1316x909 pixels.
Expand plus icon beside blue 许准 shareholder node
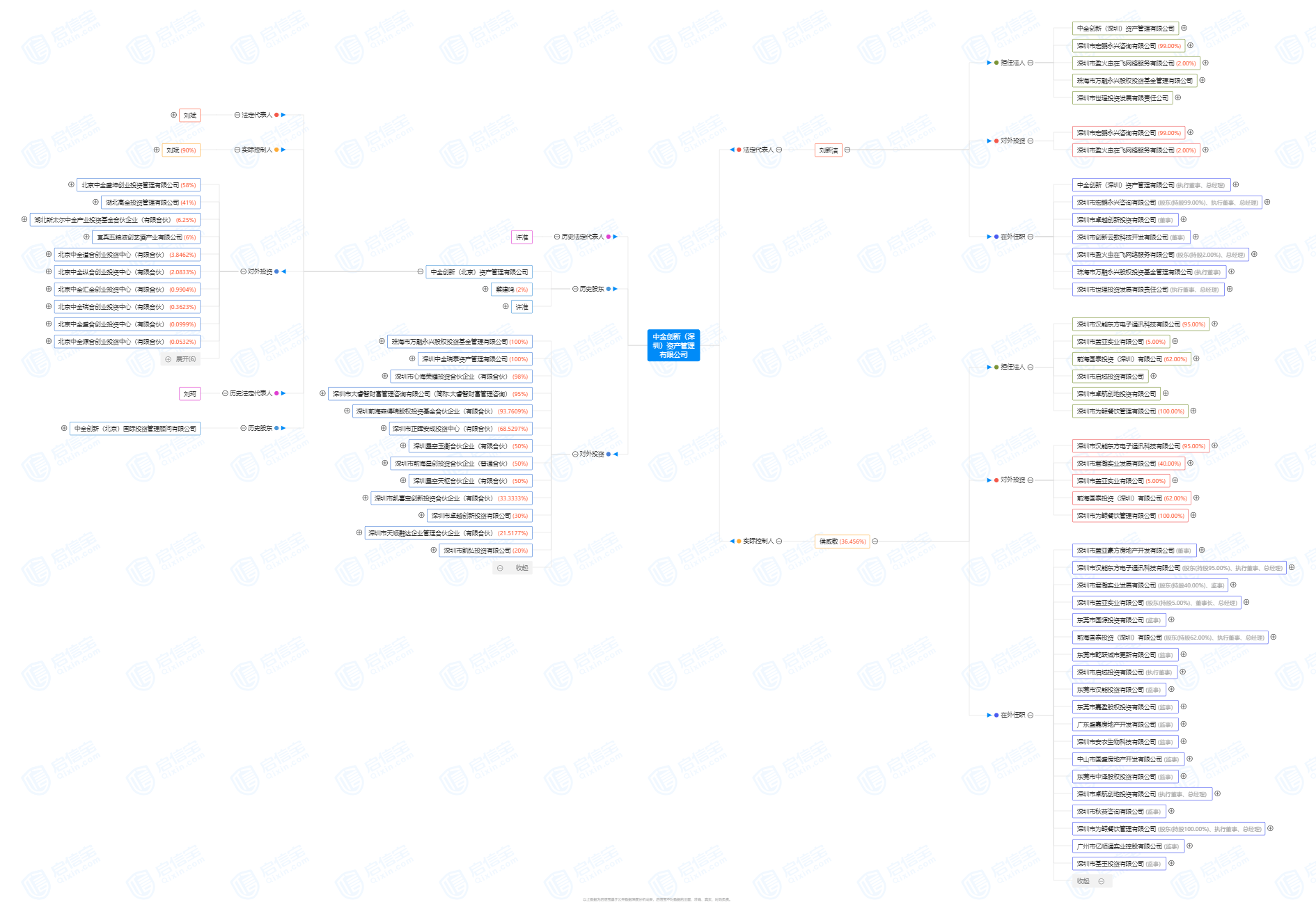506,306
